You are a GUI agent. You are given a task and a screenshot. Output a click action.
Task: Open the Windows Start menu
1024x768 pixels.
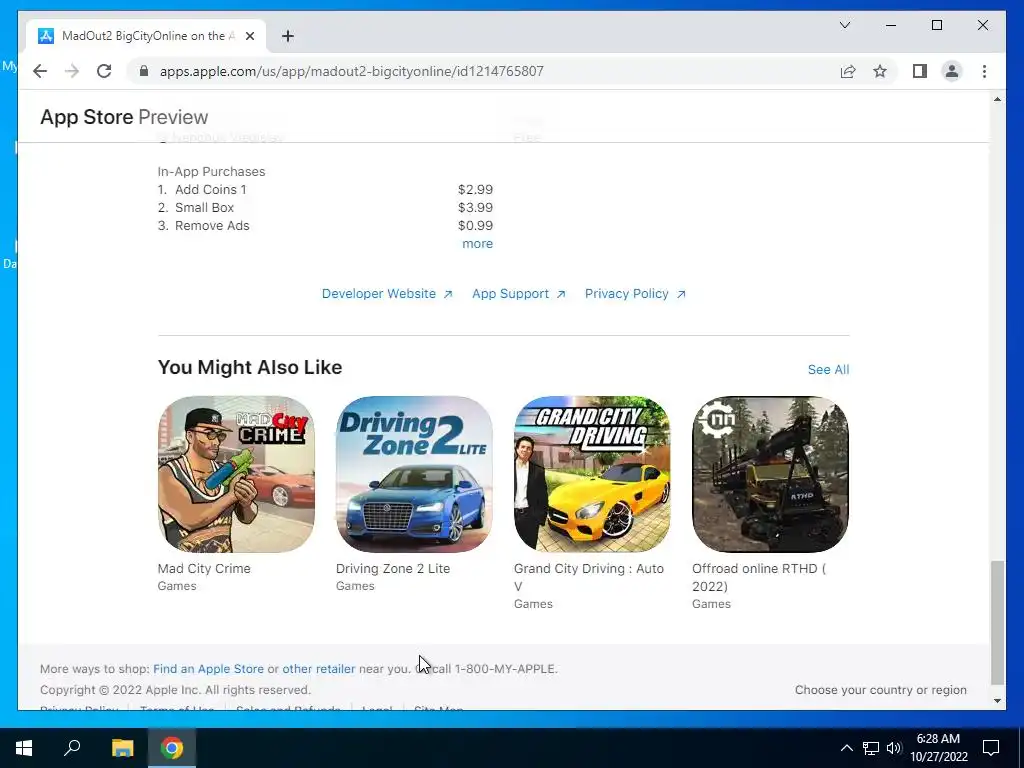pos(24,748)
